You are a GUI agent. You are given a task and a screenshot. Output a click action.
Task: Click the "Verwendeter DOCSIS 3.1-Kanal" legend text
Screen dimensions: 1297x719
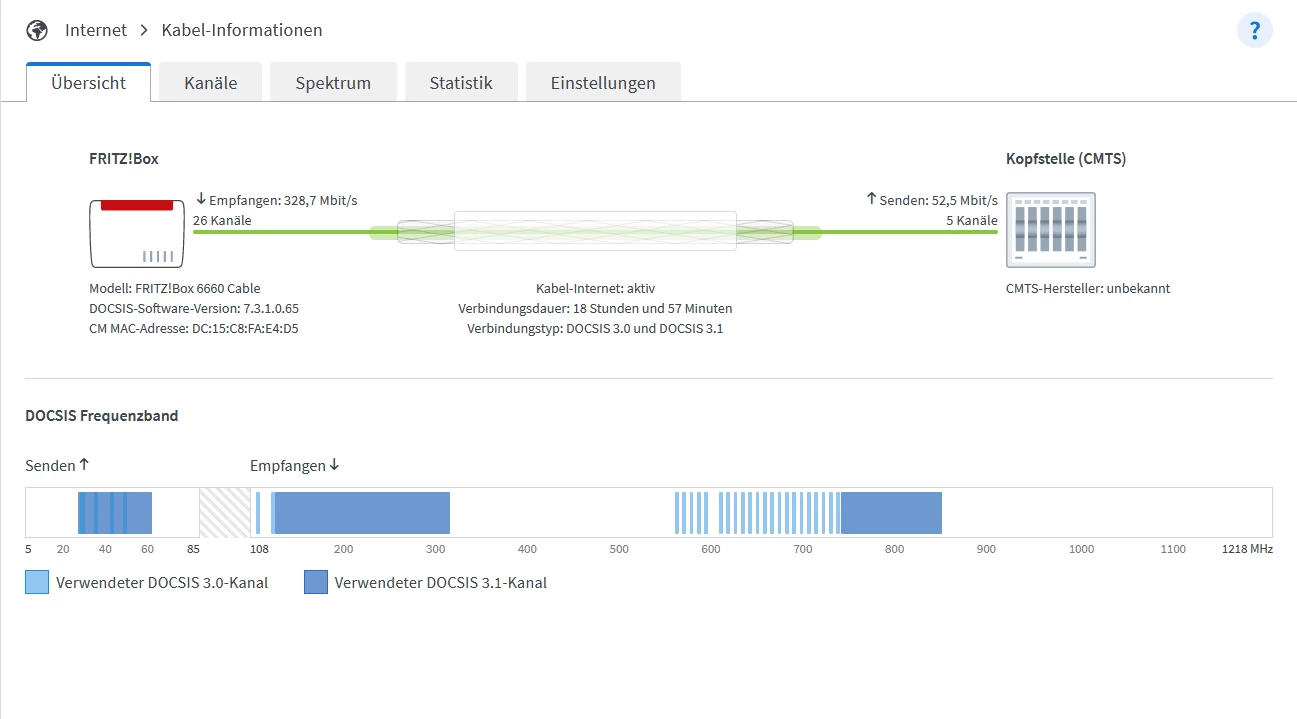click(x=441, y=582)
